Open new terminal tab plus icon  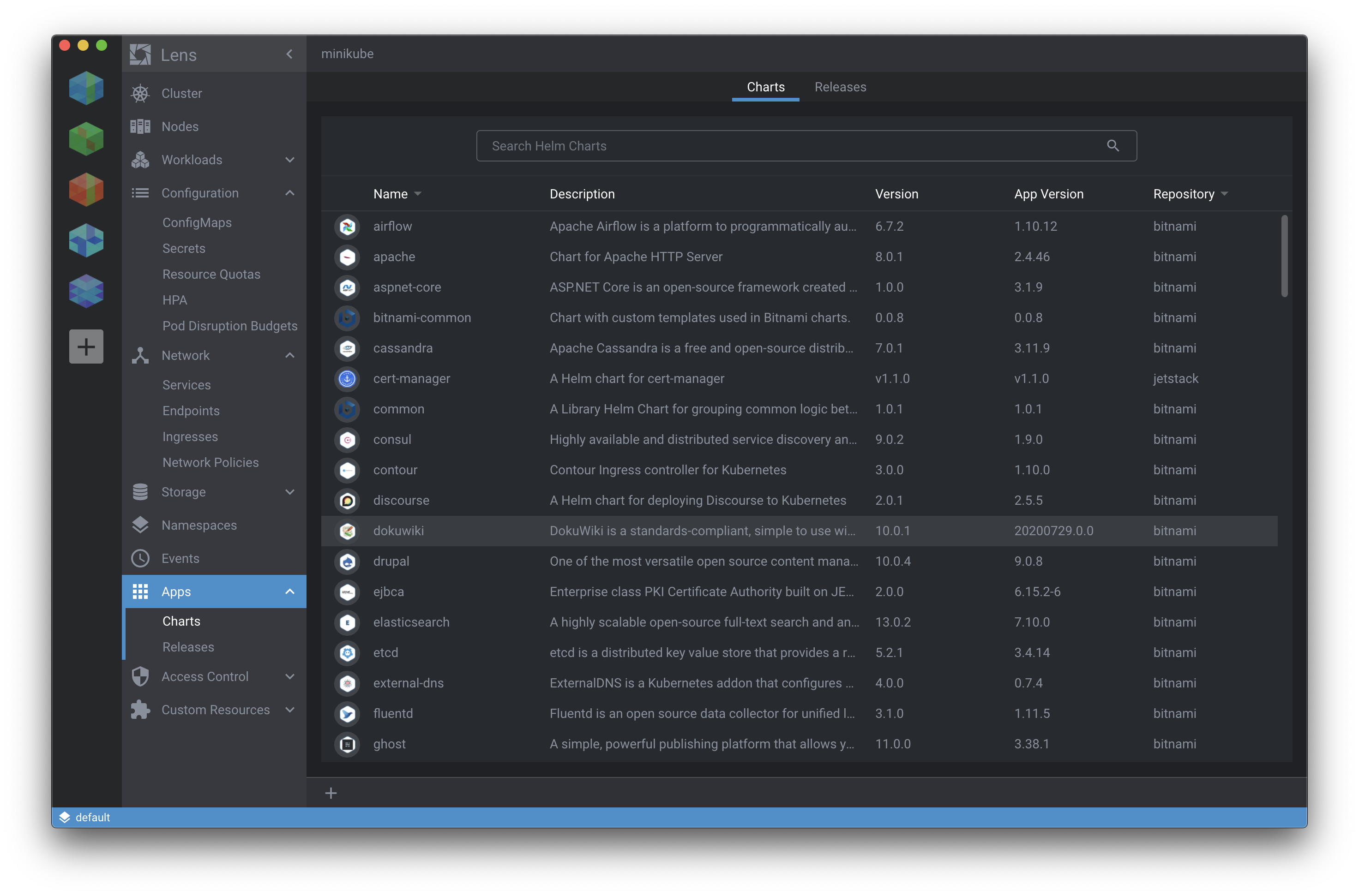tap(331, 793)
